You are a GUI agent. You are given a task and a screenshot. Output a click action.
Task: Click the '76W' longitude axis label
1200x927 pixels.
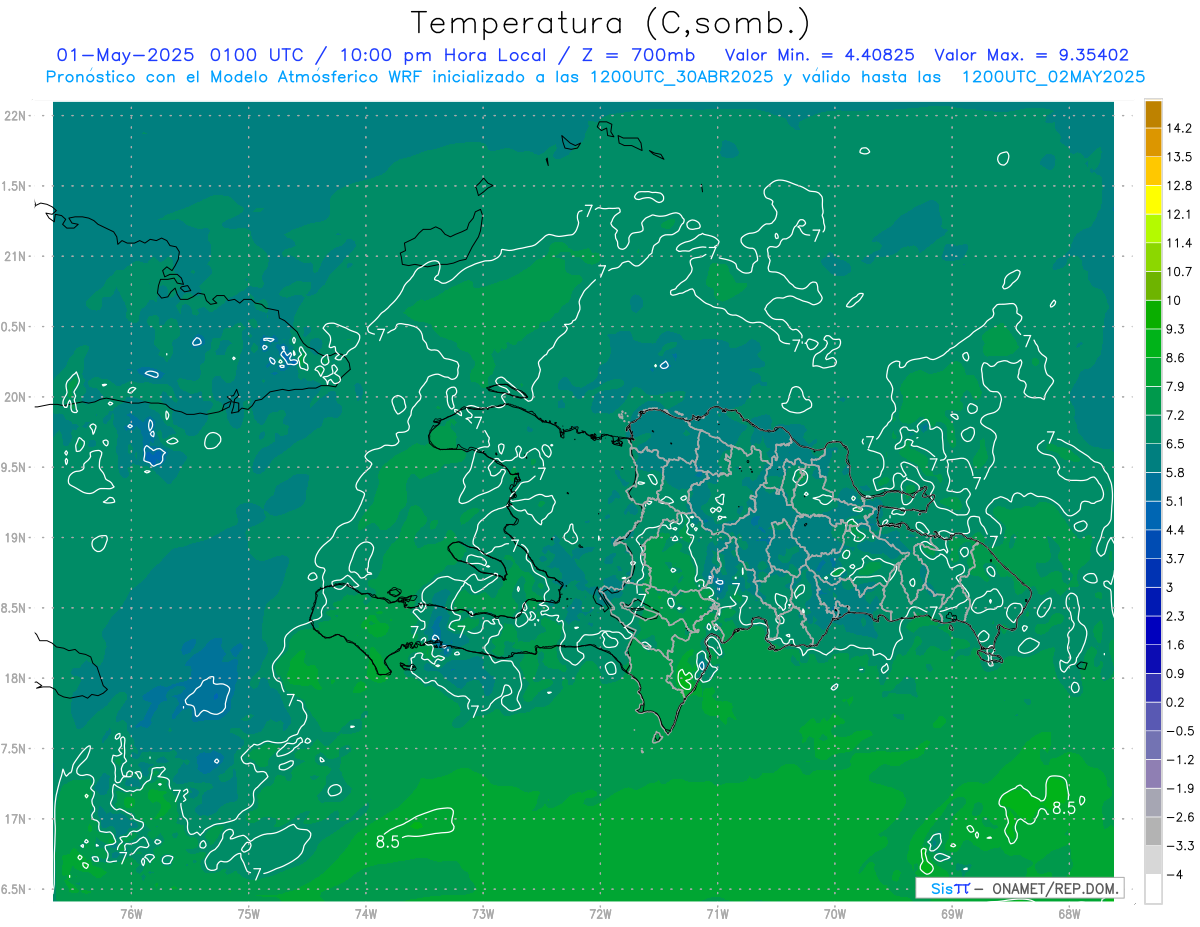pos(131,913)
